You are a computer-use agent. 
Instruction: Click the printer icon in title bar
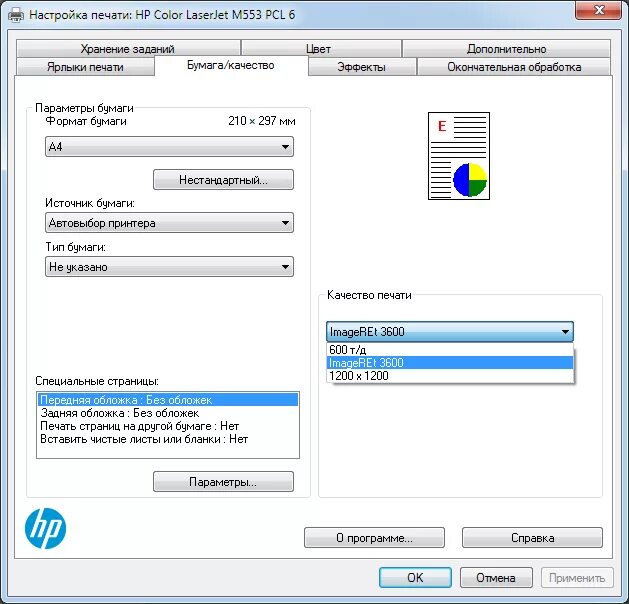(16, 15)
